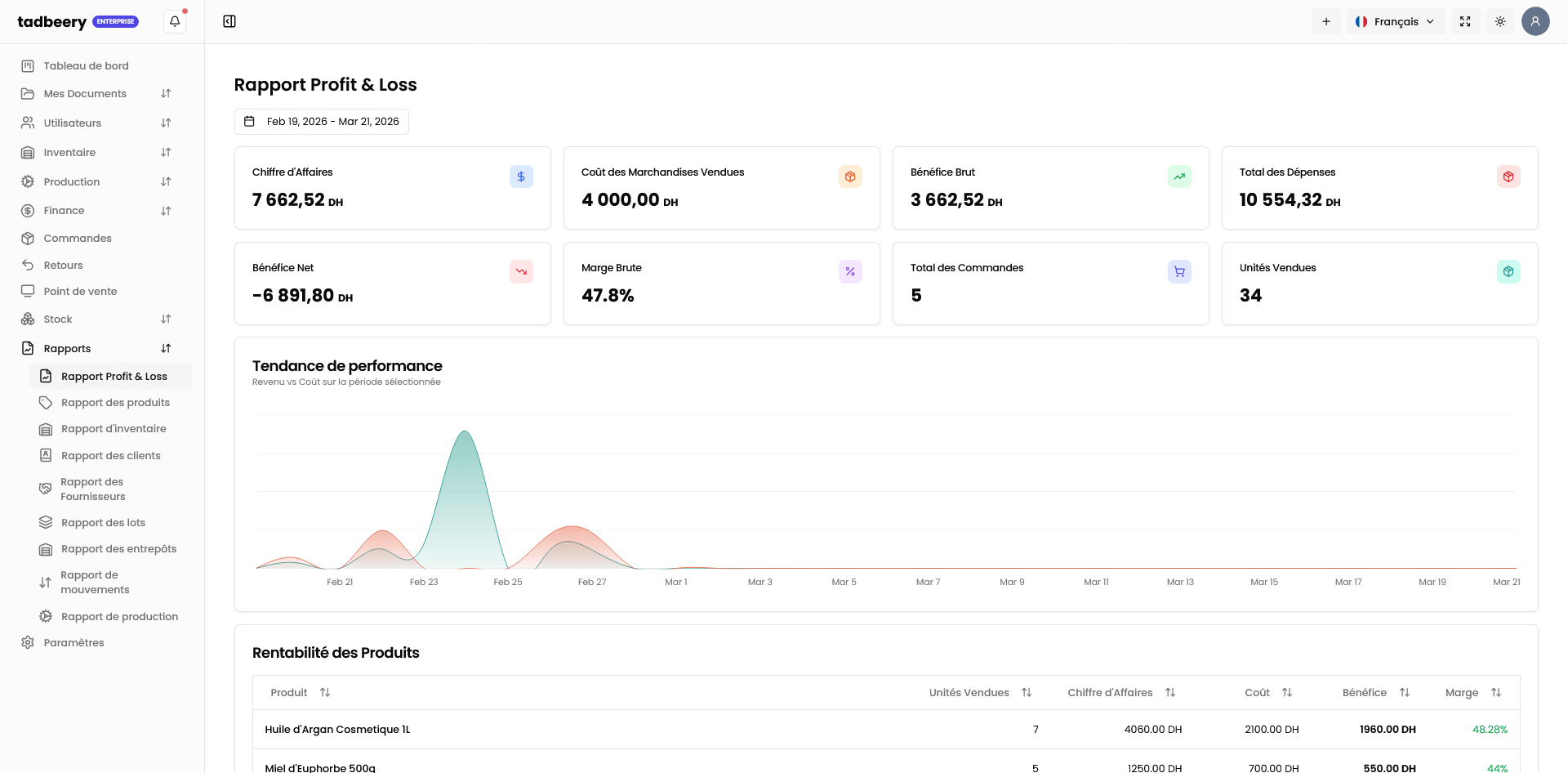The image size is (1568, 773).
Task: Open Retours in sidebar
Action: click(x=63, y=265)
